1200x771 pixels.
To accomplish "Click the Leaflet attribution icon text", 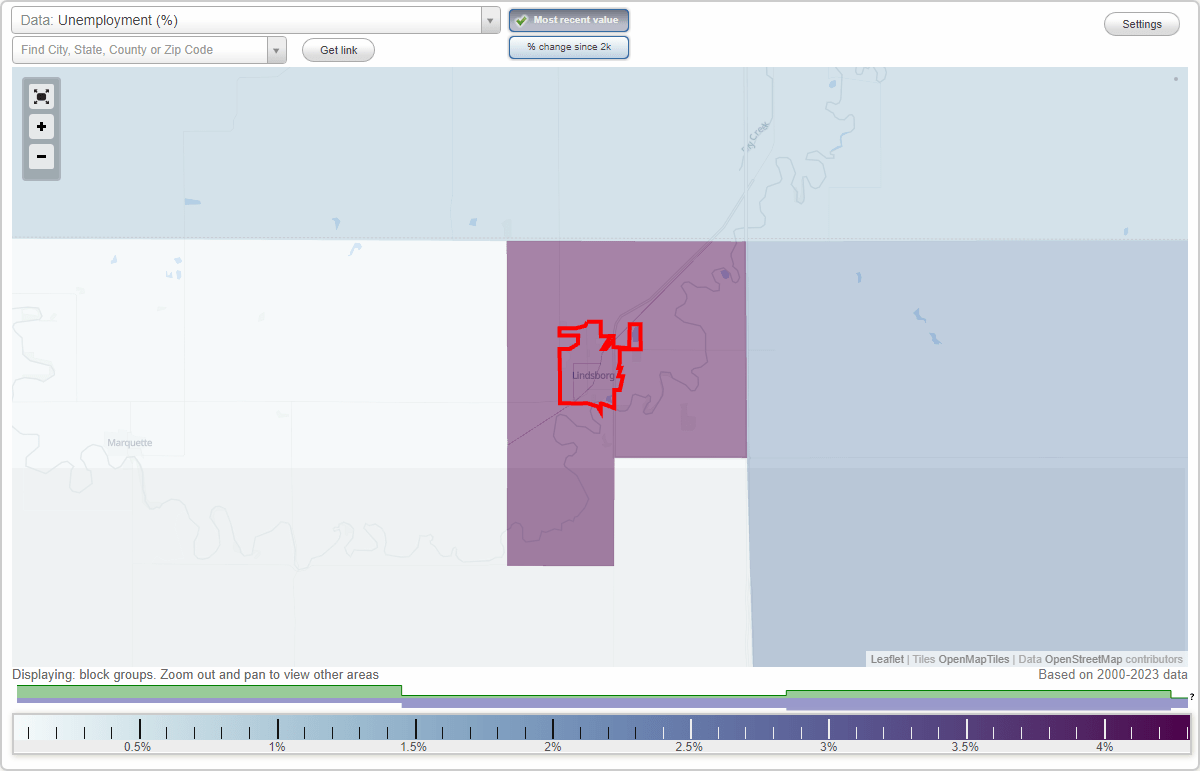I will 886,659.
